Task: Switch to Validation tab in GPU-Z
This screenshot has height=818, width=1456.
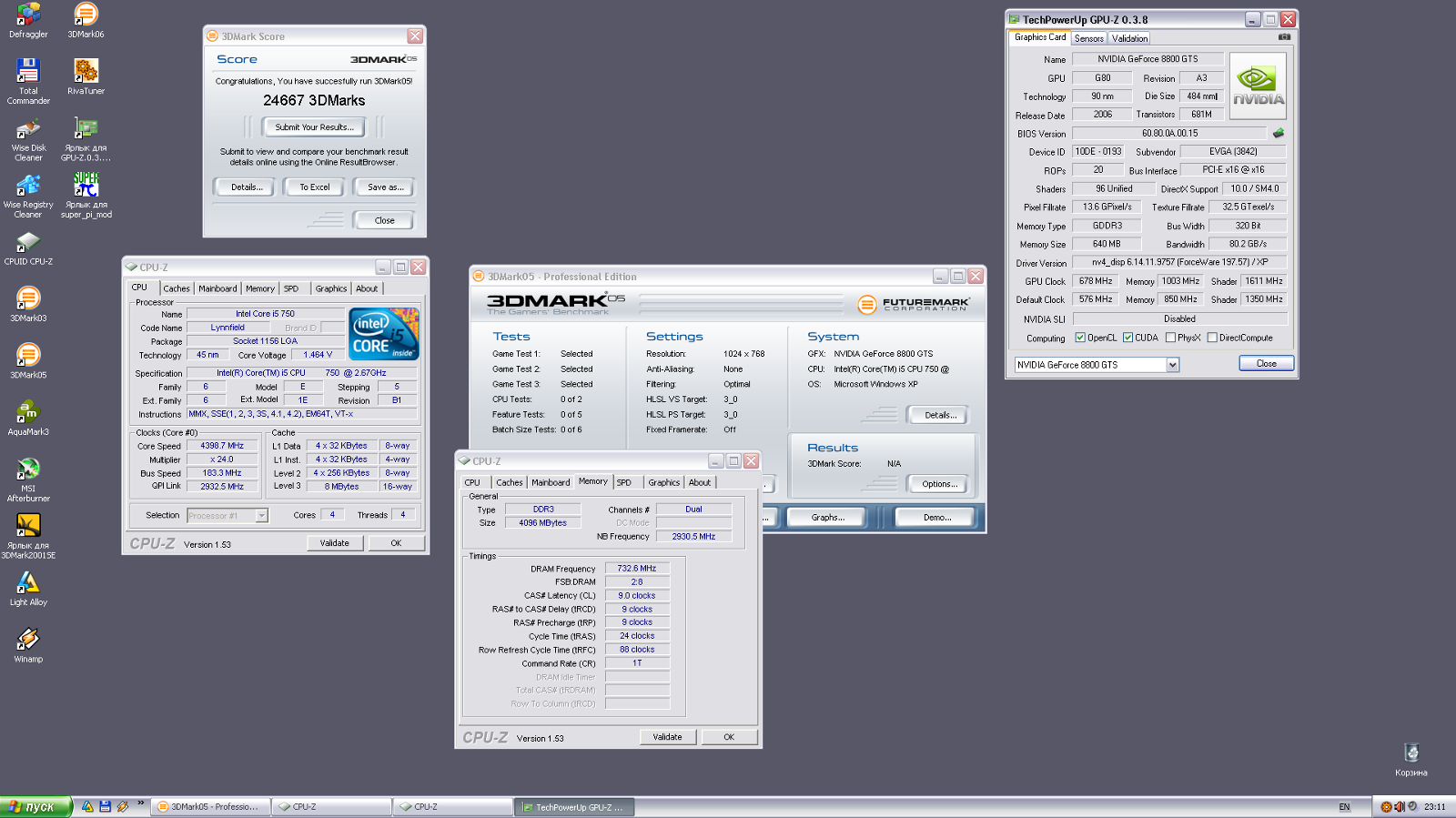Action: click(x=1129, y=38)
